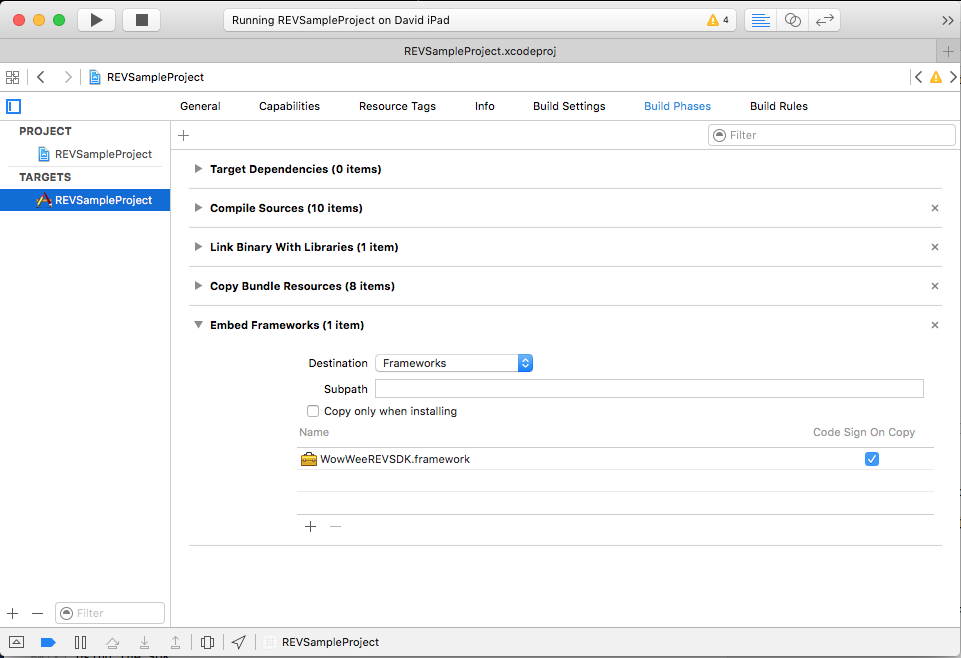Delete Copy Bundle Resources phase
The height and width of the screenshot is (658, 961).
click(x=935, y=286)
